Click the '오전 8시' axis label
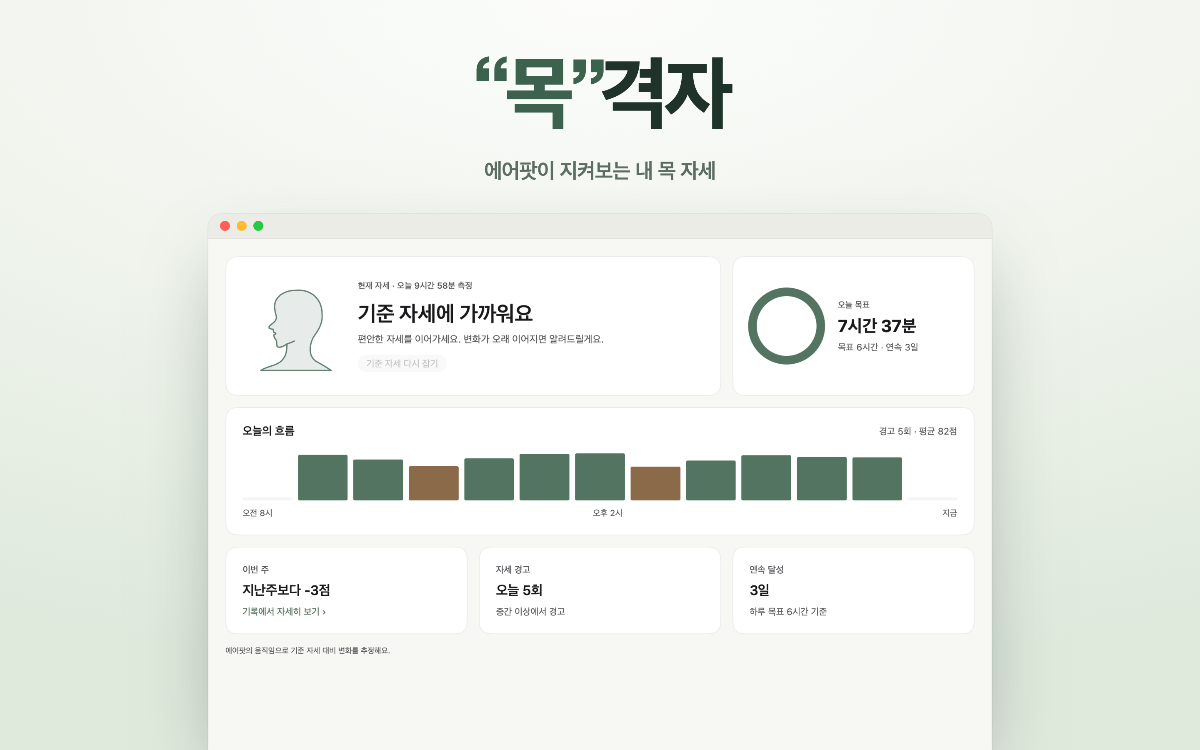 [x=257, y=513]
